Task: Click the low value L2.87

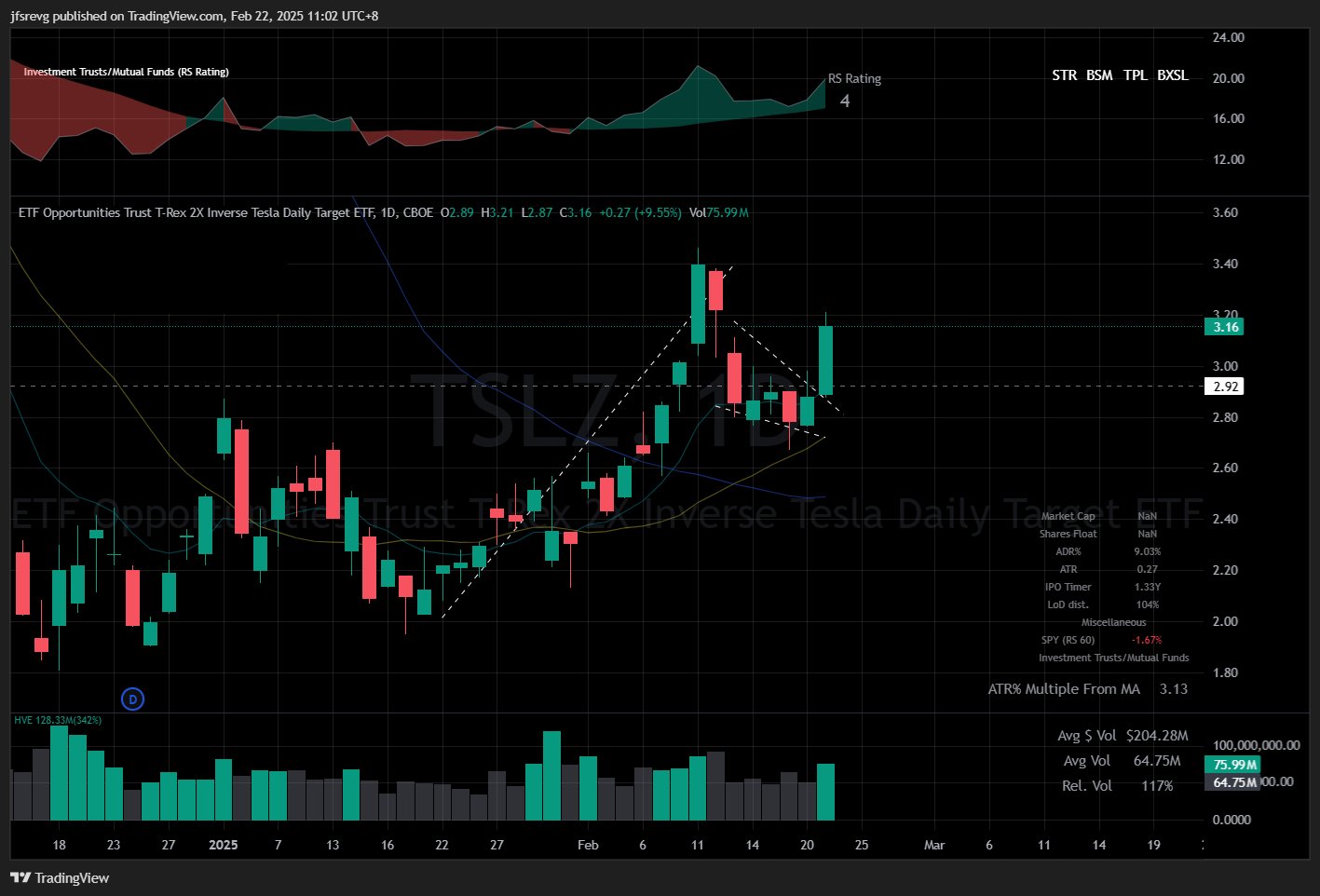Action: [x=537, y=212]
